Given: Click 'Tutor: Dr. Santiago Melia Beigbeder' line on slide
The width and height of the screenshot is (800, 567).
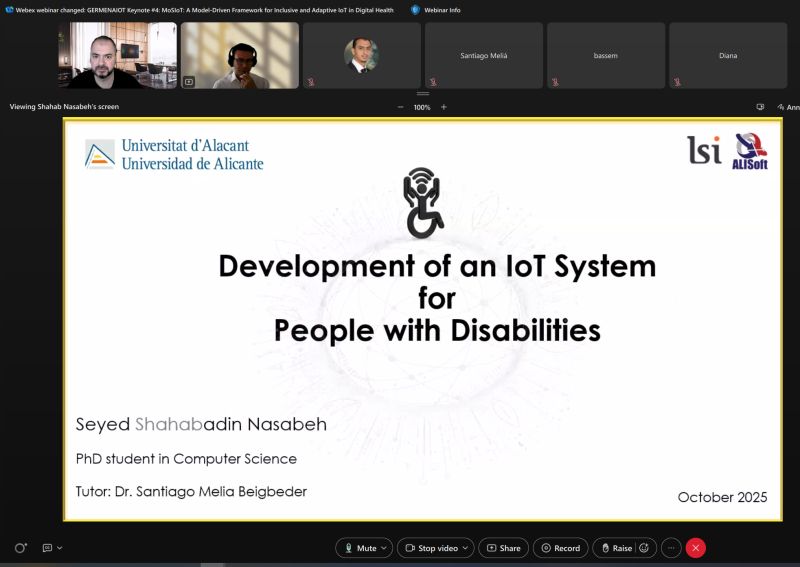Looking at the screenshot, I should click(x=191, y=491).
